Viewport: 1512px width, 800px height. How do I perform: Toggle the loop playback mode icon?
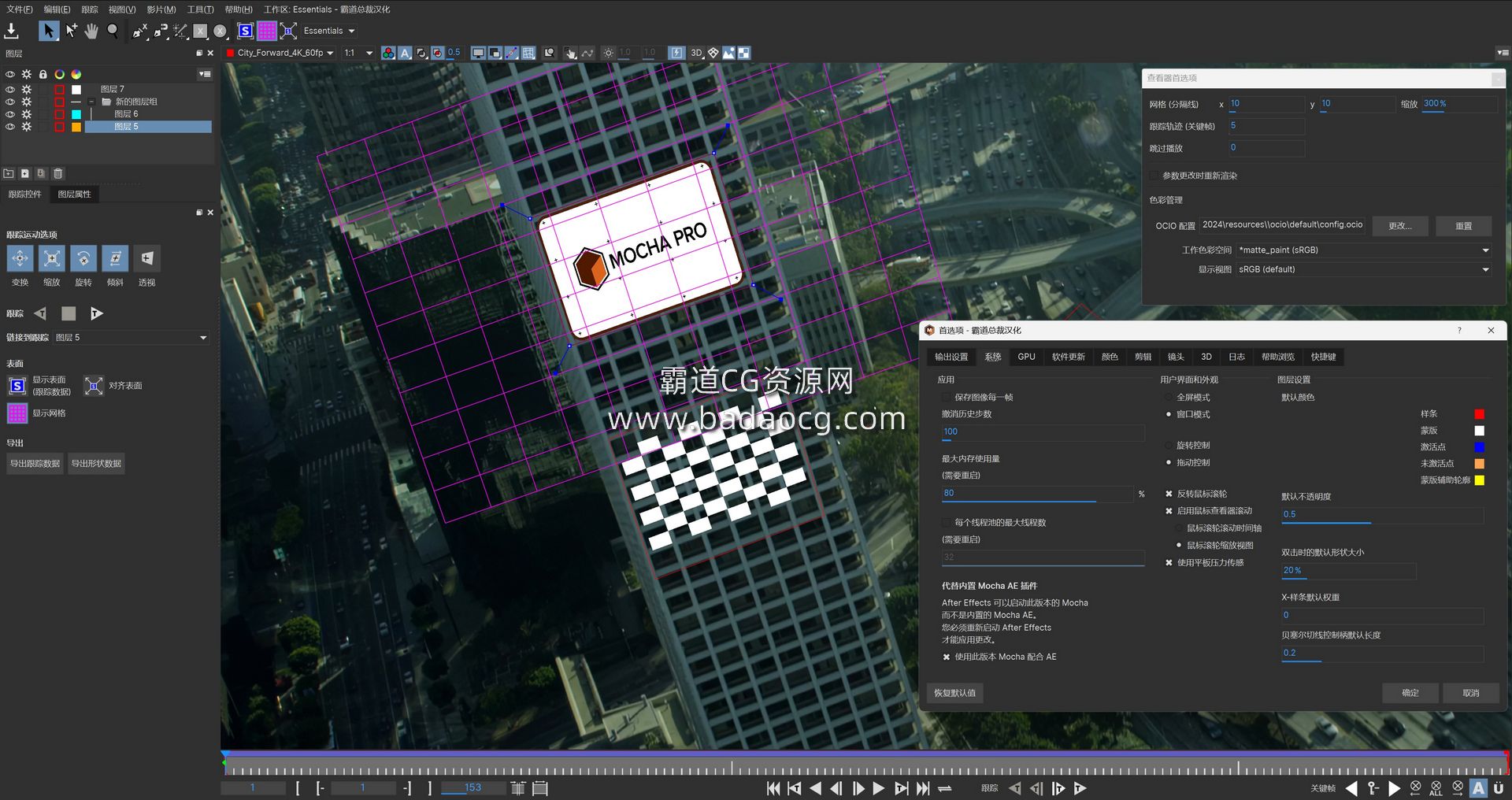(x=945, y=788)
